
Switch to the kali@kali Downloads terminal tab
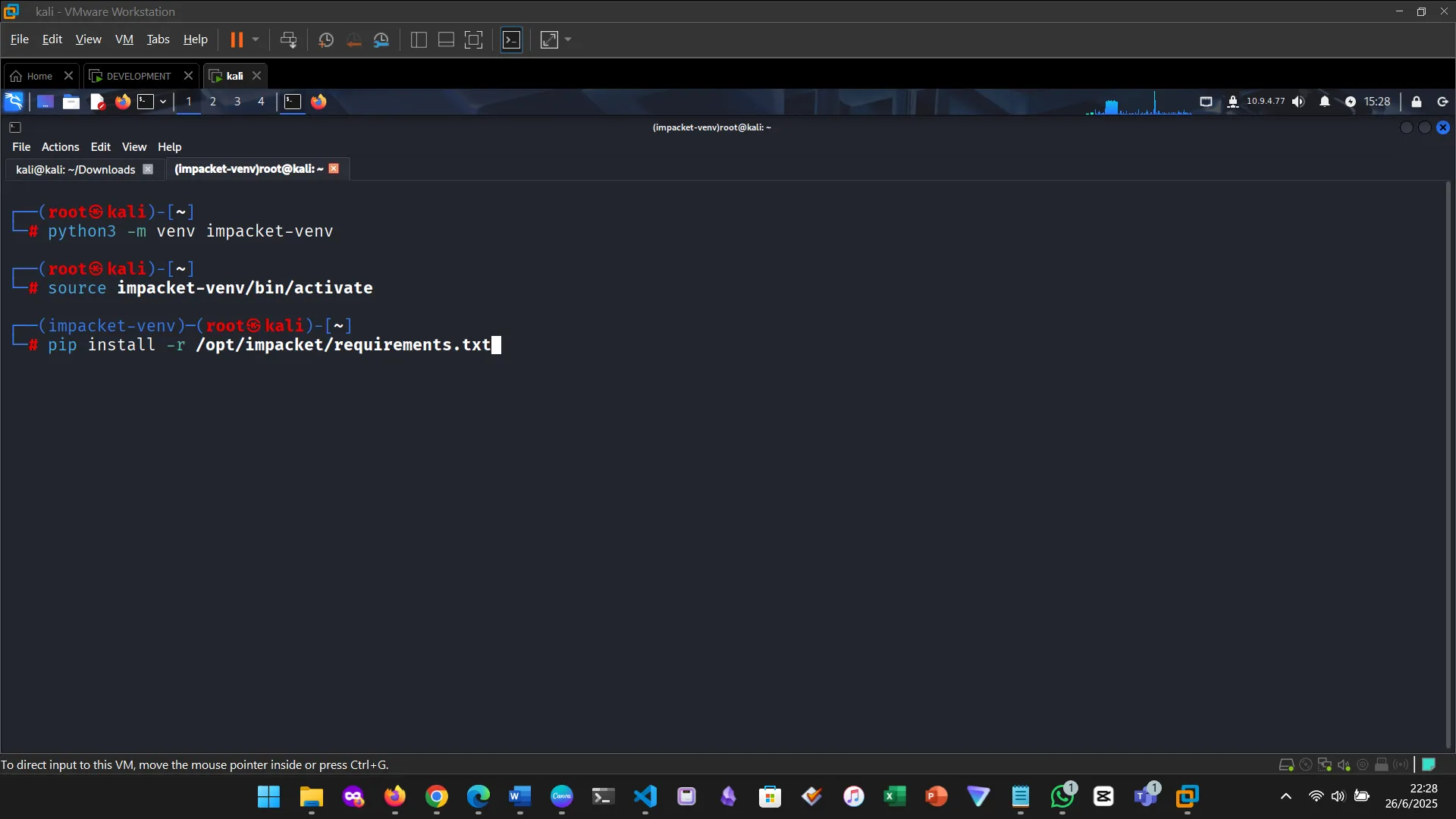point(74,169)
